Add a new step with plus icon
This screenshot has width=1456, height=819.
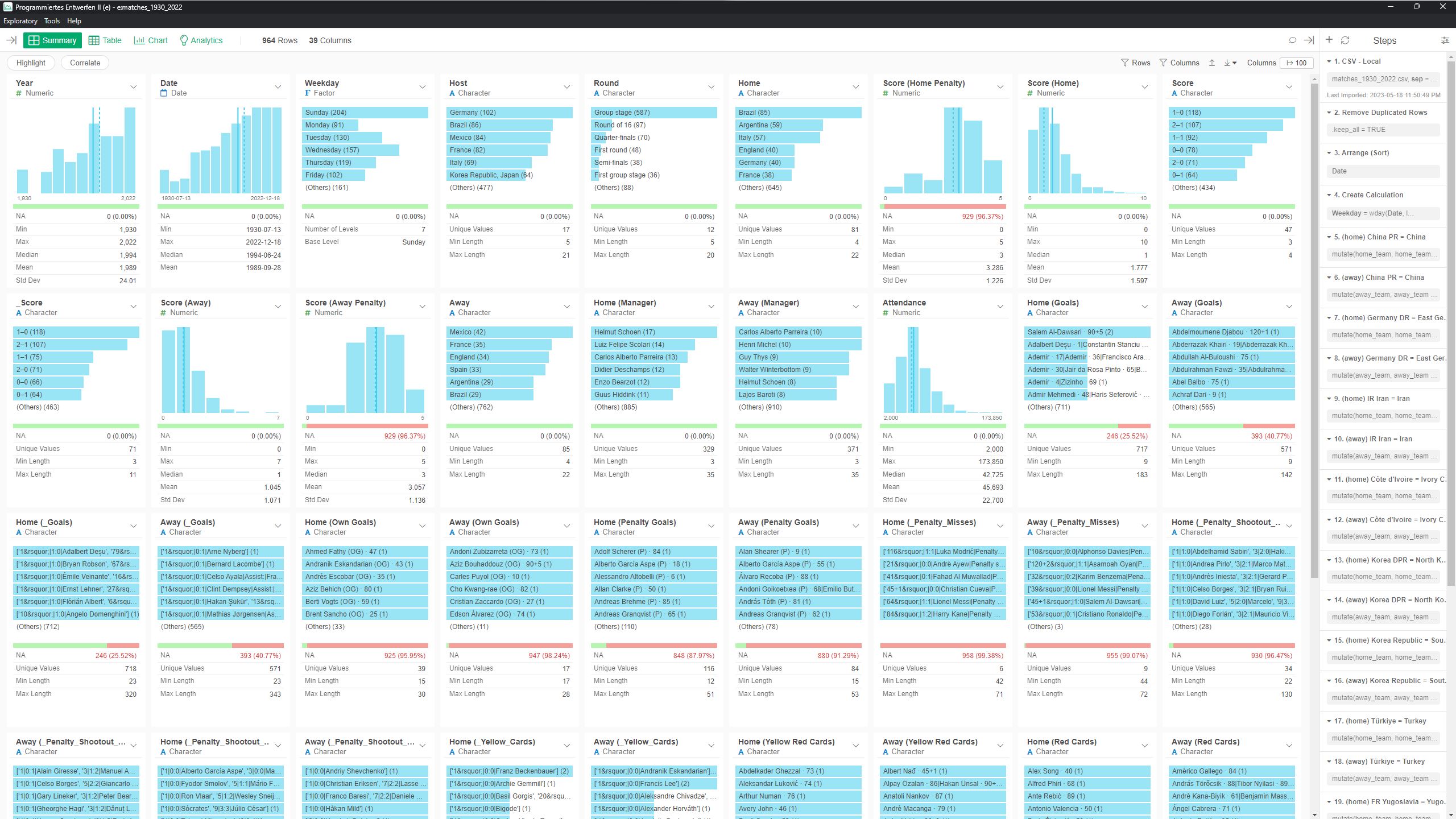pyautogui.click(x=1329, y=40)
